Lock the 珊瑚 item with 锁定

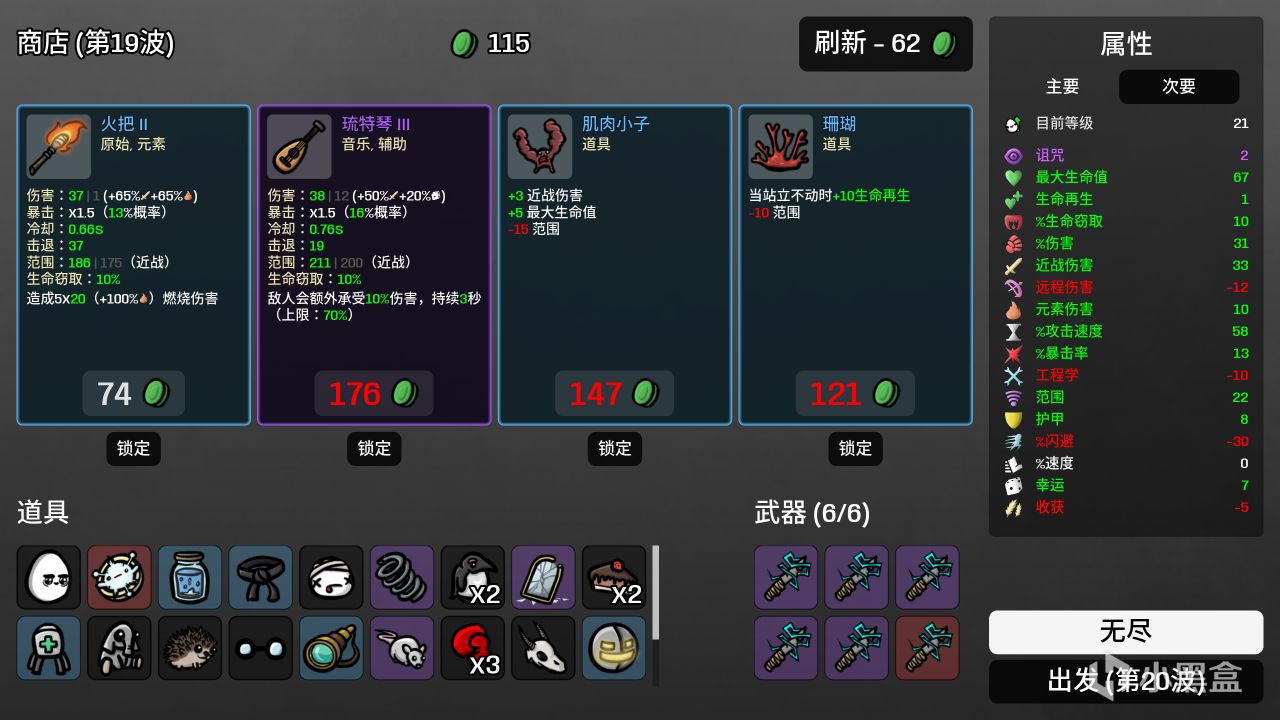tap(855, 449)
